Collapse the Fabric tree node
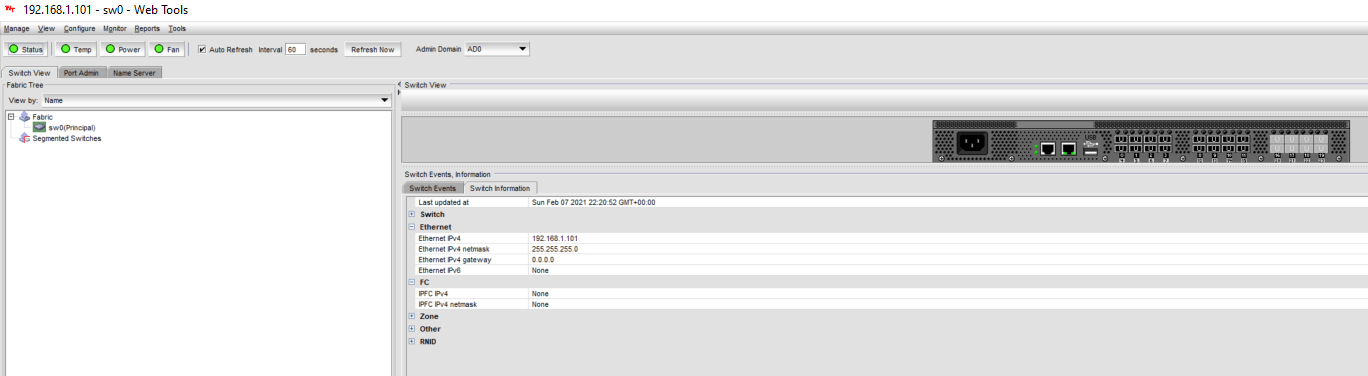The width and height of the screenshot is (1368, 376). 11,117
